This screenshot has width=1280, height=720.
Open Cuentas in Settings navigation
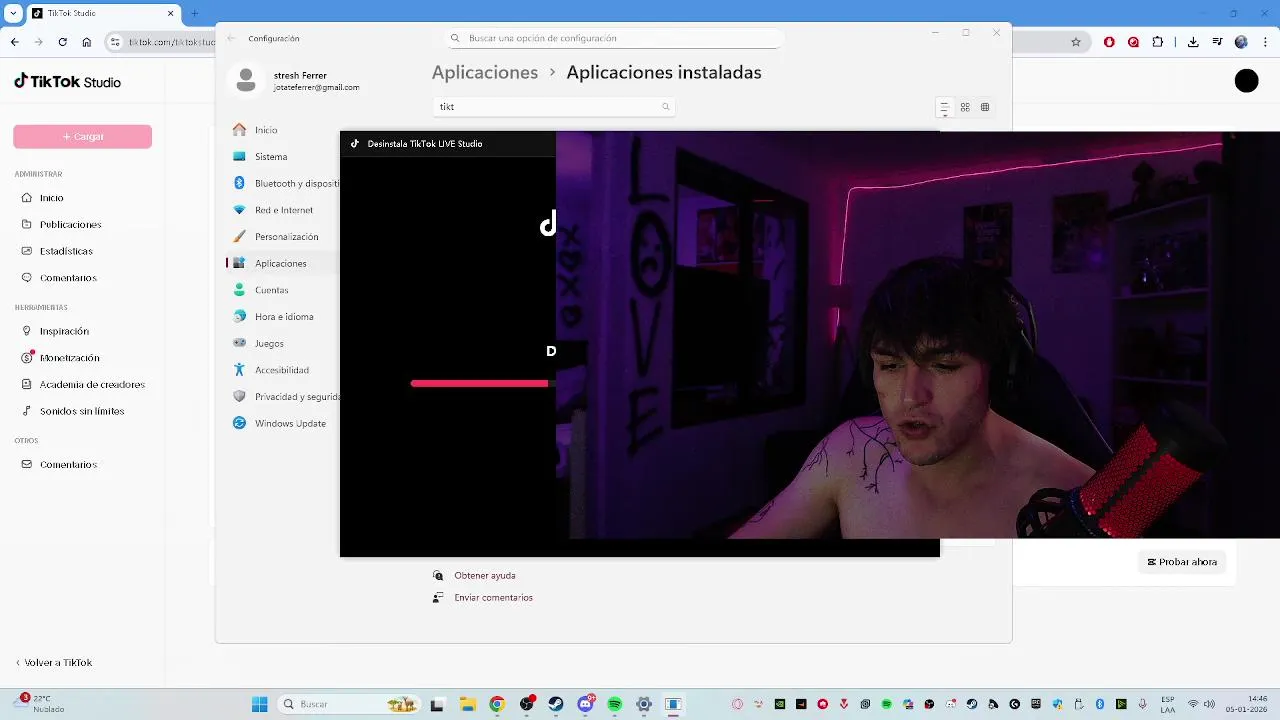coord(271,290)
